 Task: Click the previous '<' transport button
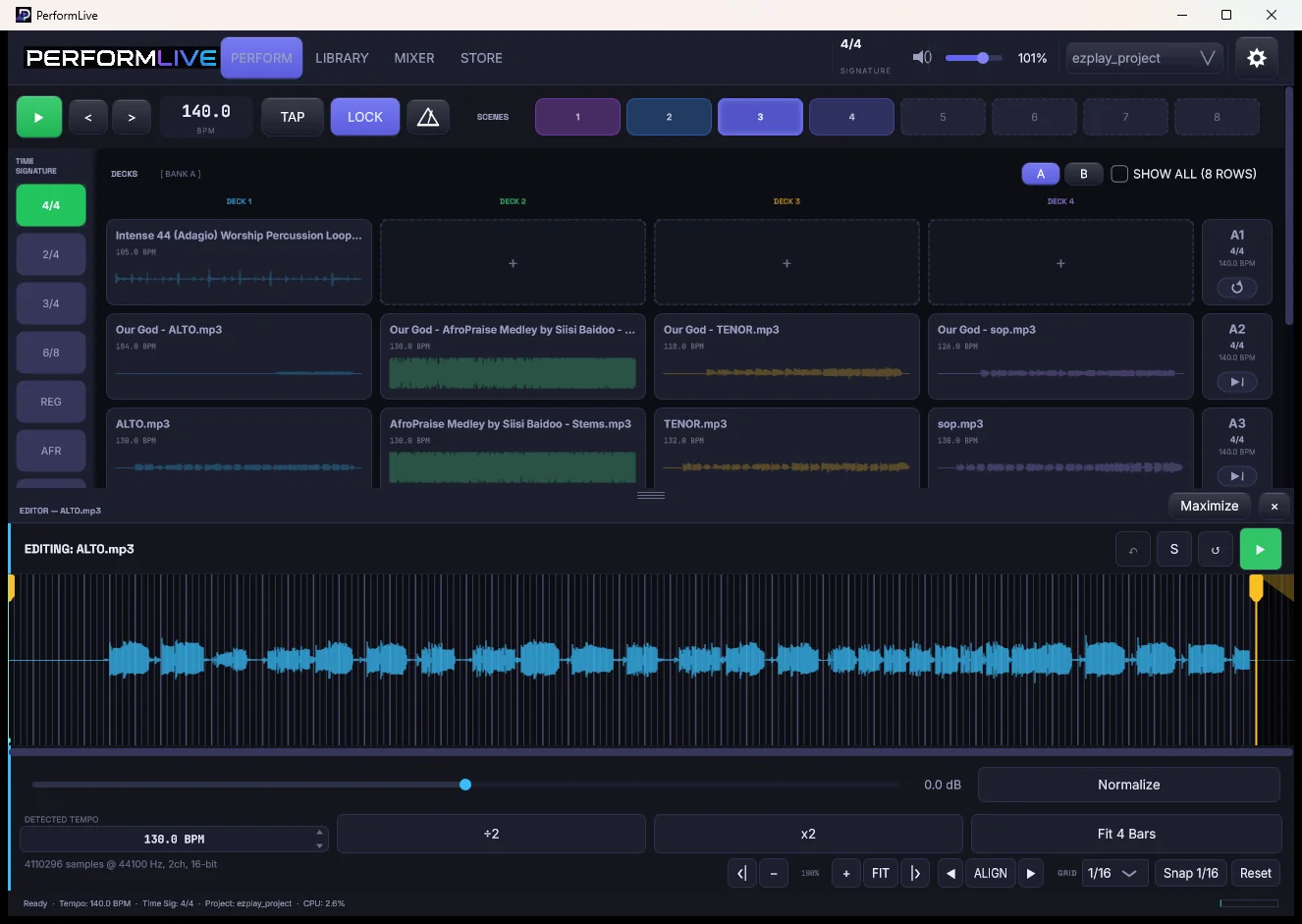point(88,118)
